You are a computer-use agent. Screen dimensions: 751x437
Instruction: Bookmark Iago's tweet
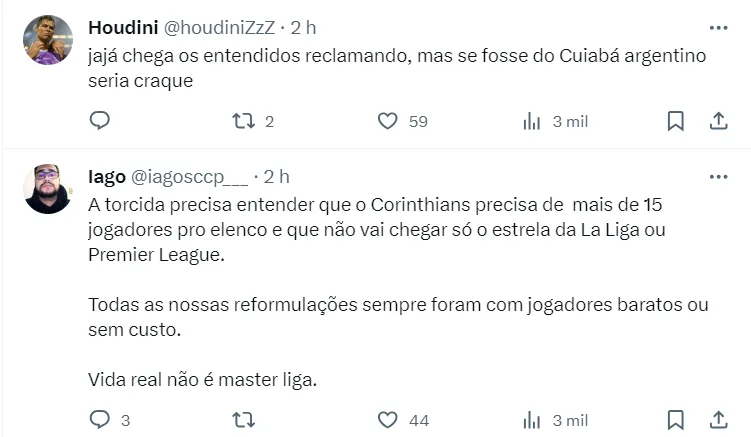[675, 420]
